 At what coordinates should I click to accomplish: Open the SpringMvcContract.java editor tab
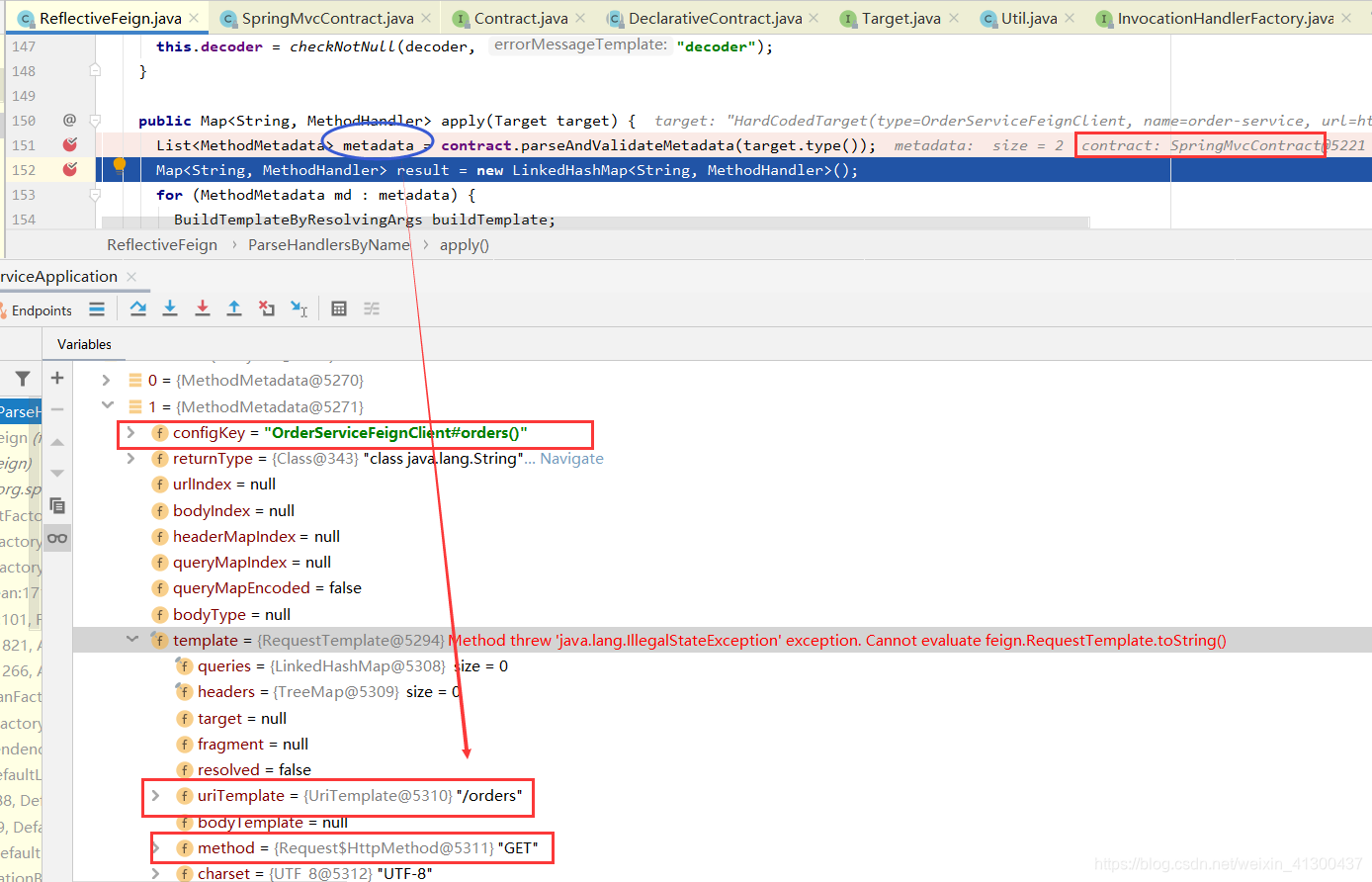pos(327,18)
